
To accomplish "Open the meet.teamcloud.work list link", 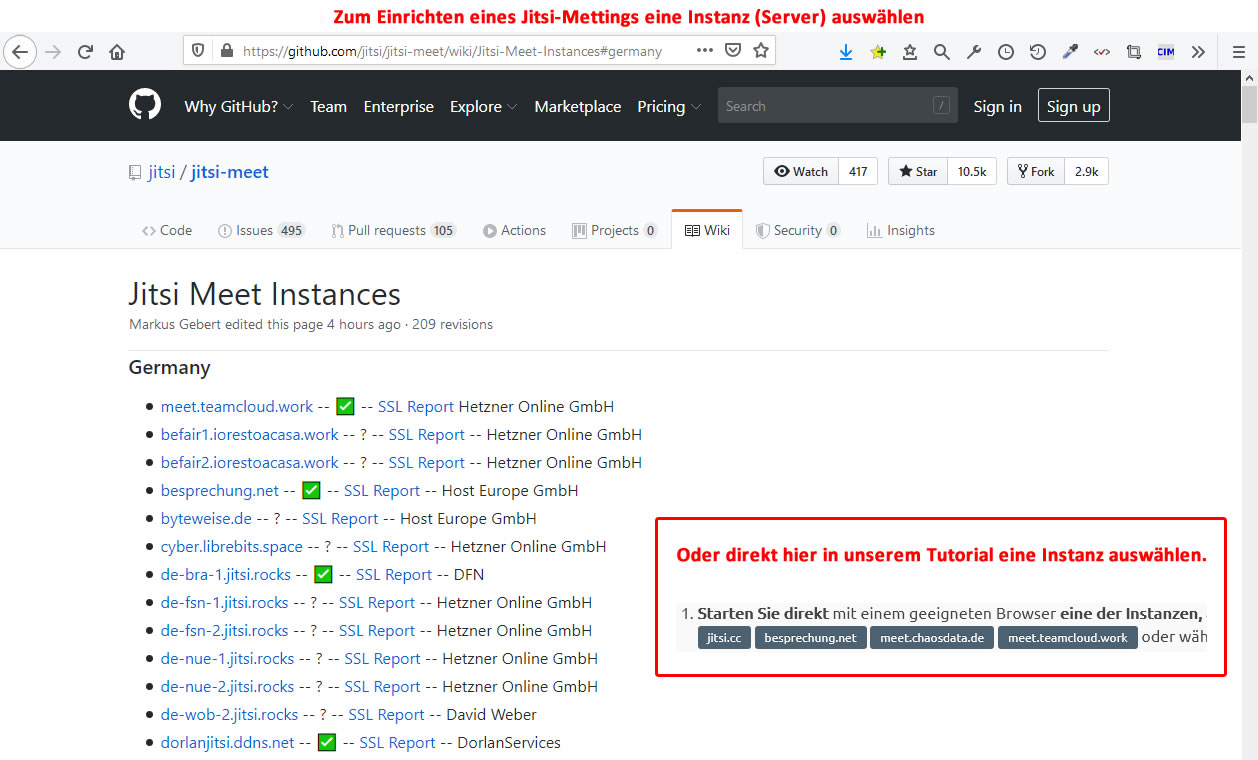I will click(237, 407).
